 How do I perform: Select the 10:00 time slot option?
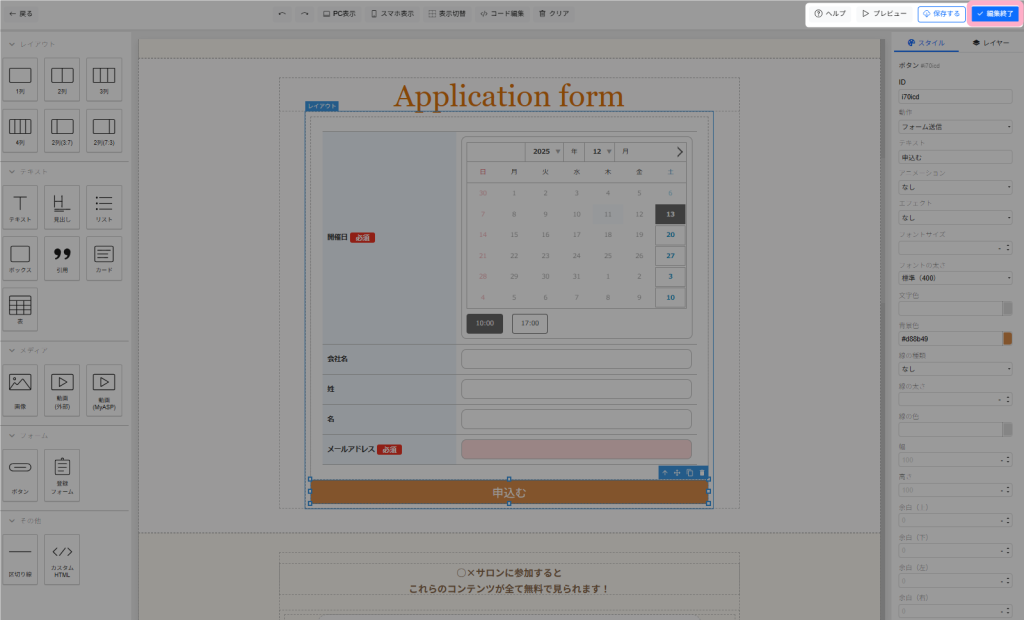pyautogui.click(x=484, y=324)
